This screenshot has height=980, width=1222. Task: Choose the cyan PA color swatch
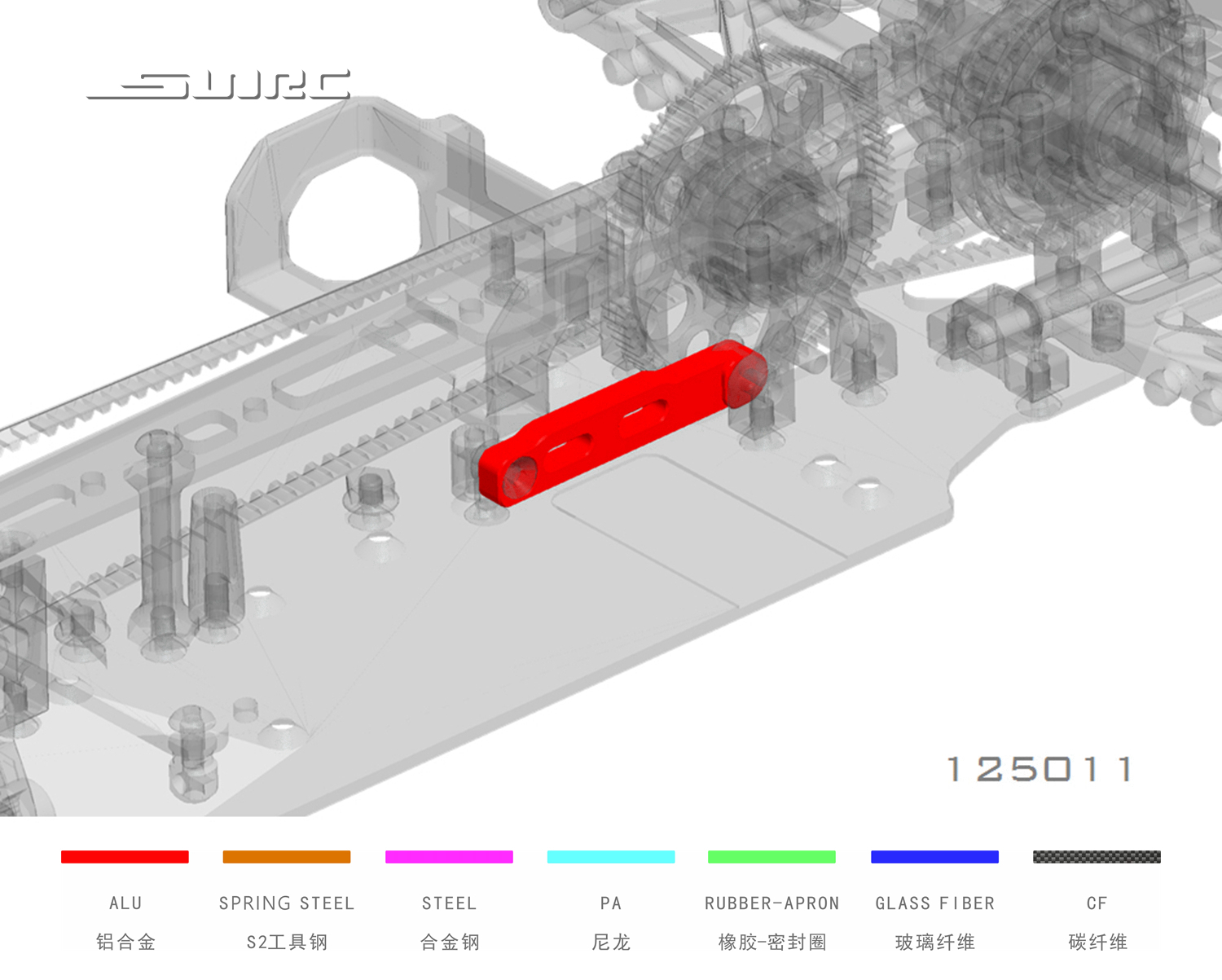click(x=611, y=857)
